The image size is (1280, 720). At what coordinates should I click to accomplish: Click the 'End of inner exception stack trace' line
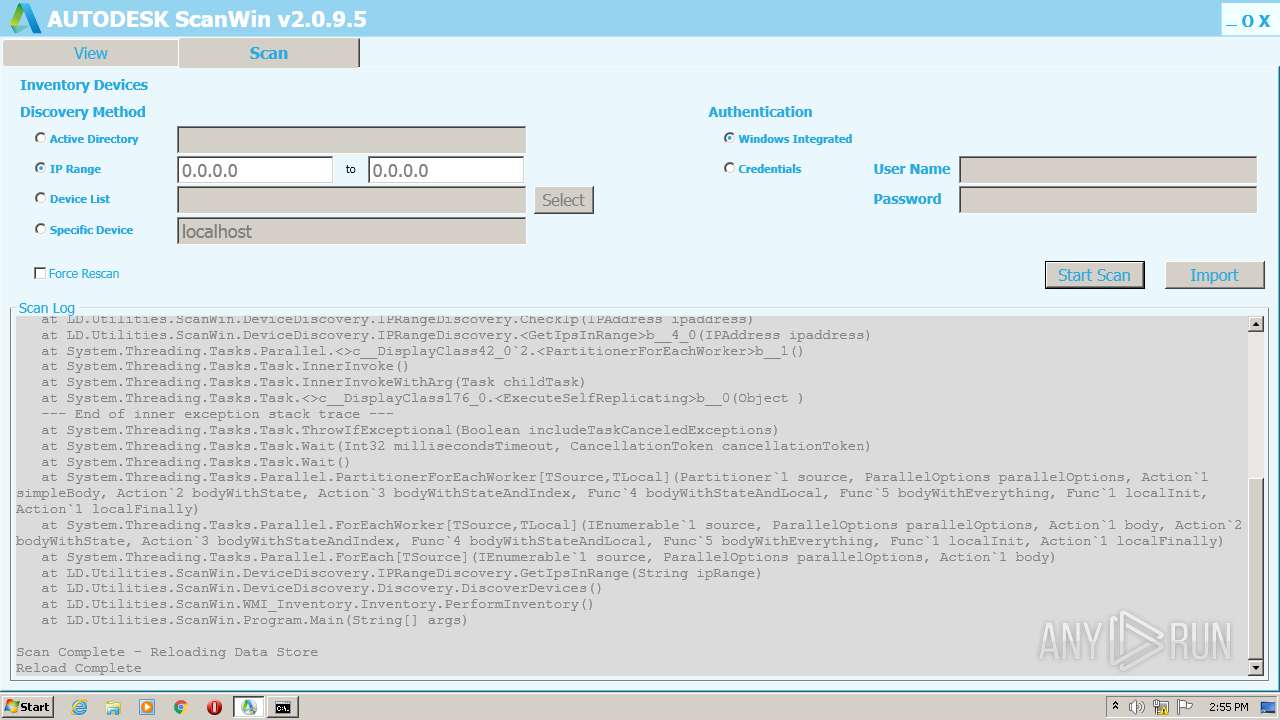[x=217, y=414]
